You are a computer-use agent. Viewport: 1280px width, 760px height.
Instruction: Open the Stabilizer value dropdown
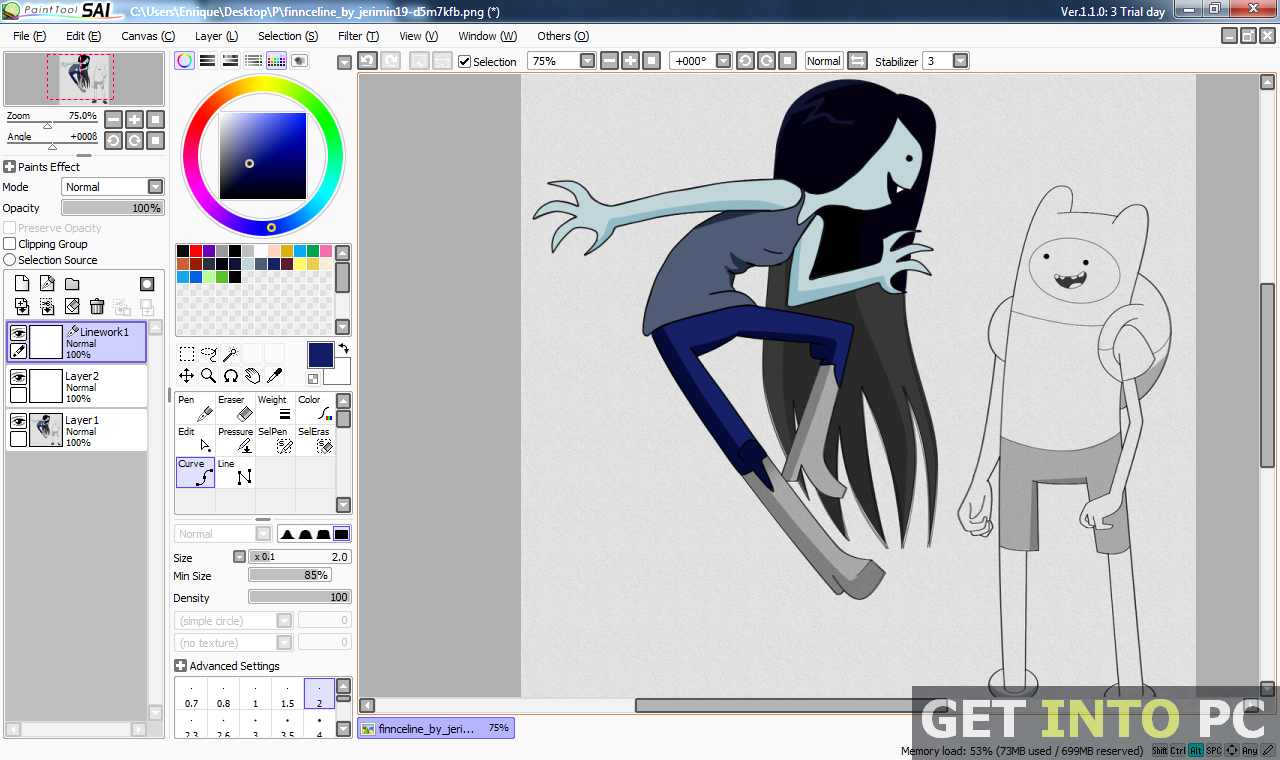click(x=960, y=61)
